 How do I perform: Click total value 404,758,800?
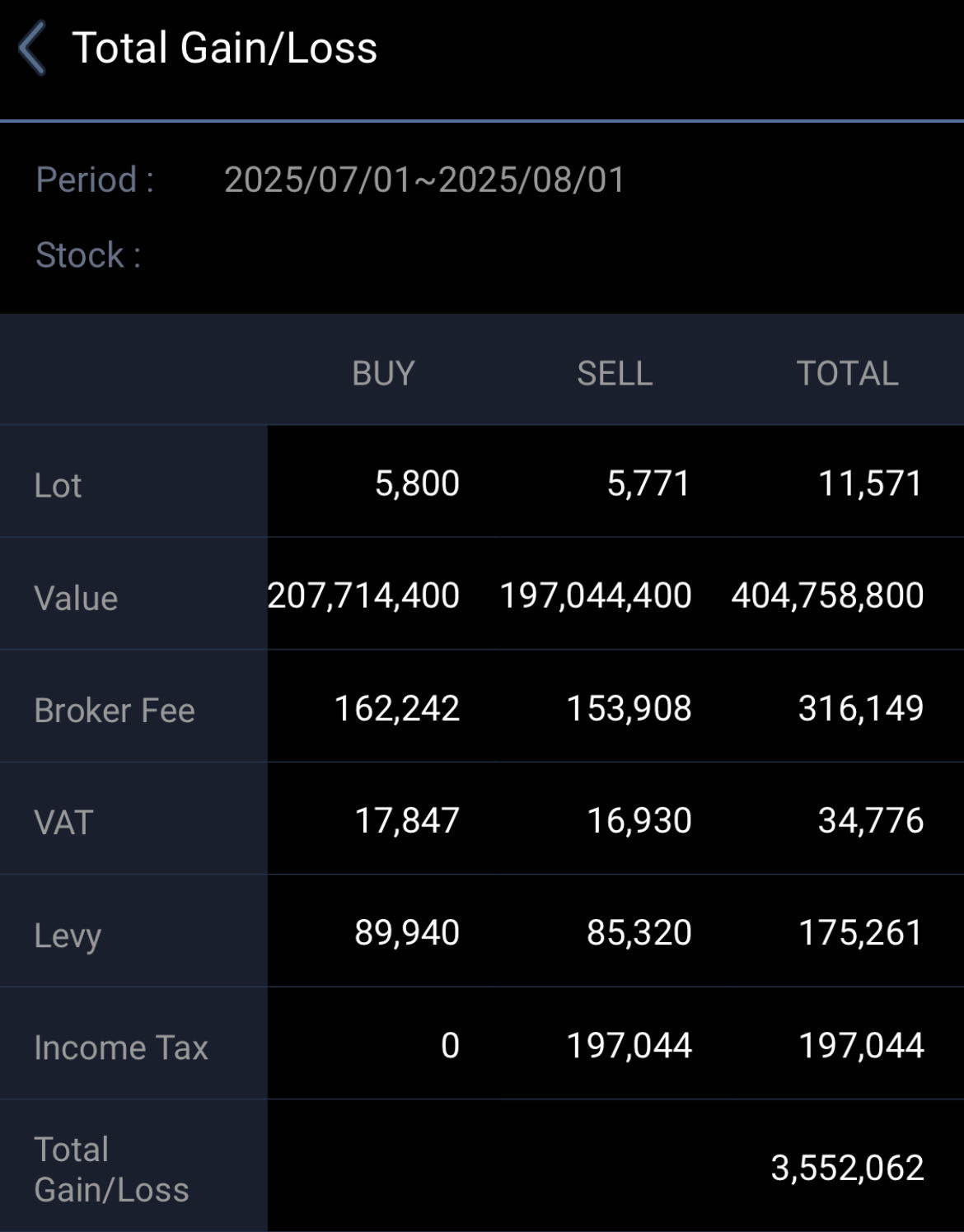pyautogui.click(x=827, y=595)
